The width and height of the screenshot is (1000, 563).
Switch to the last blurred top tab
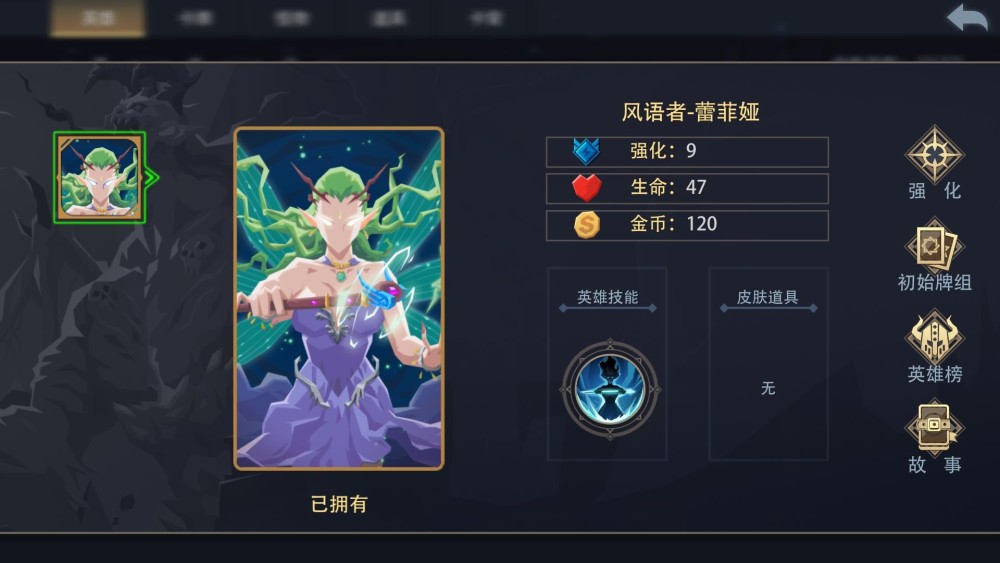[486, 18]
